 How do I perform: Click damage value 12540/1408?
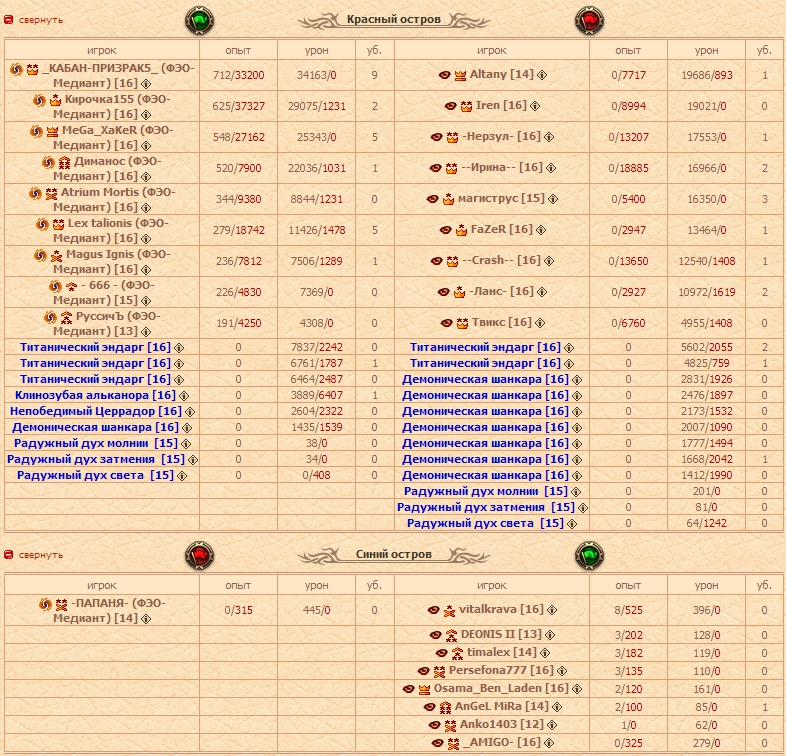706,262
